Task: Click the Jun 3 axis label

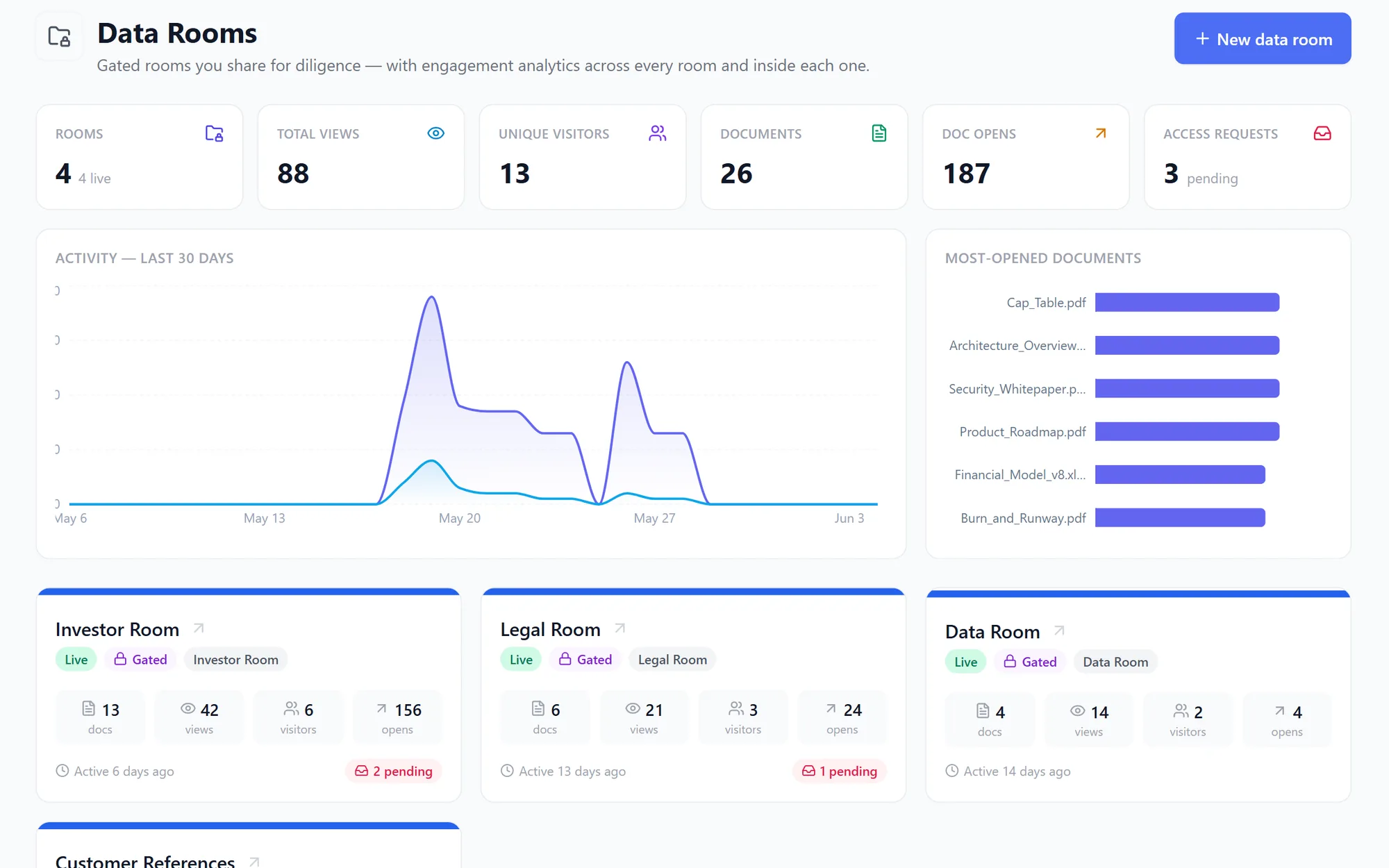Action: (x=849, y=518)
